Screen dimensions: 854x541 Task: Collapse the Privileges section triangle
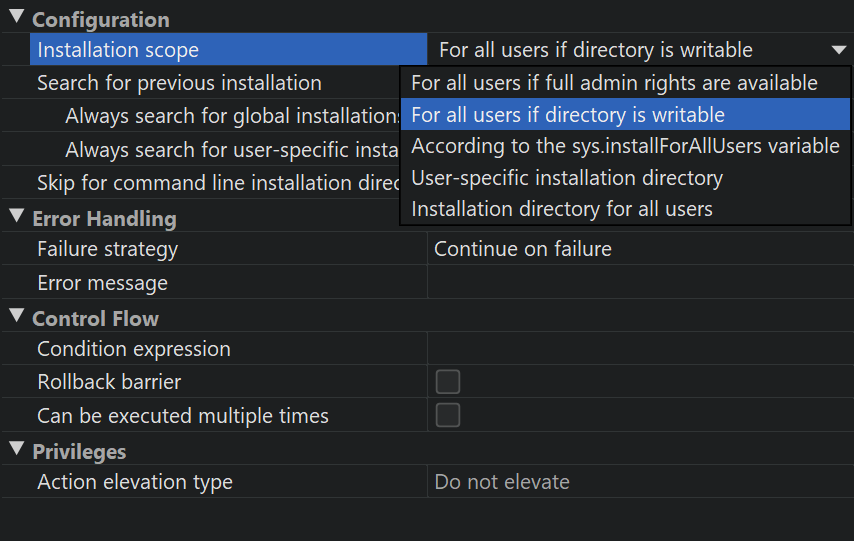click(16, 450)
